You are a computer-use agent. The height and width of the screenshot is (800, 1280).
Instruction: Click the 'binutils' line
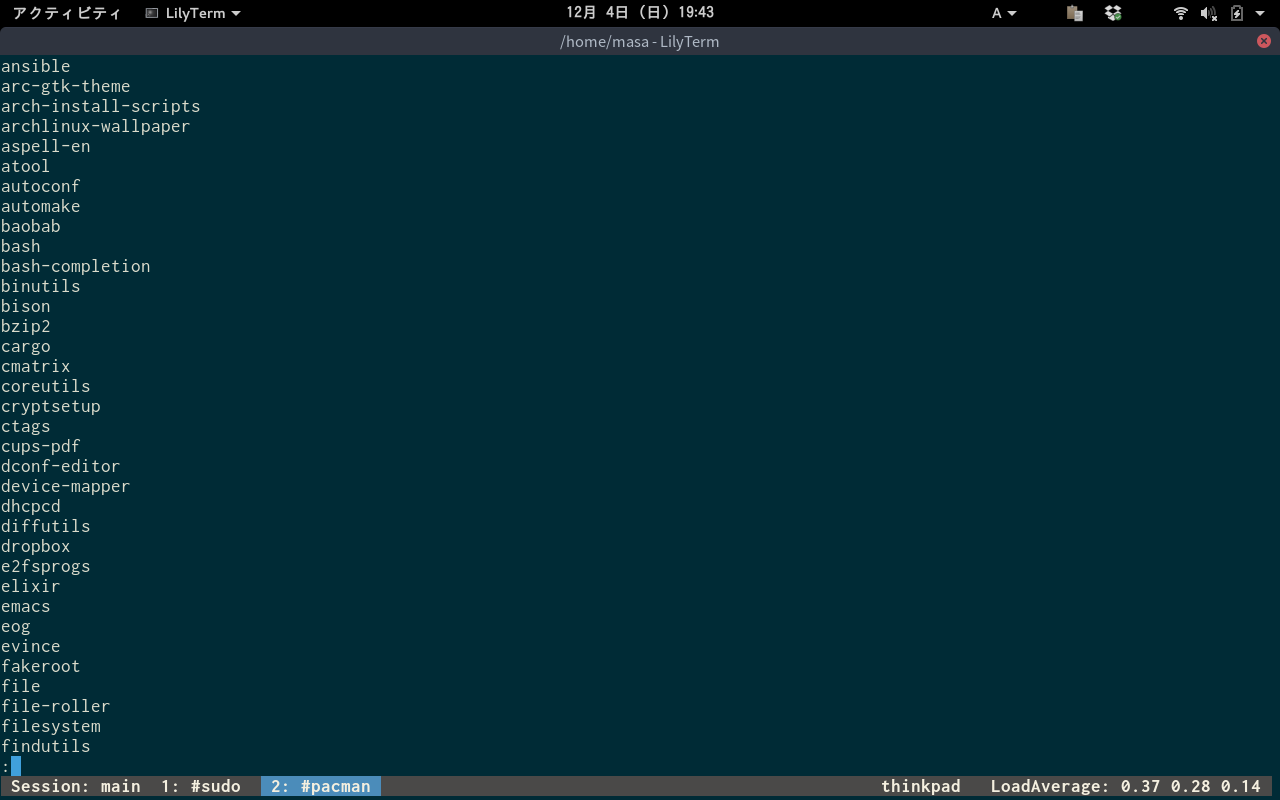pyautogui.click(x=41, y=286)
